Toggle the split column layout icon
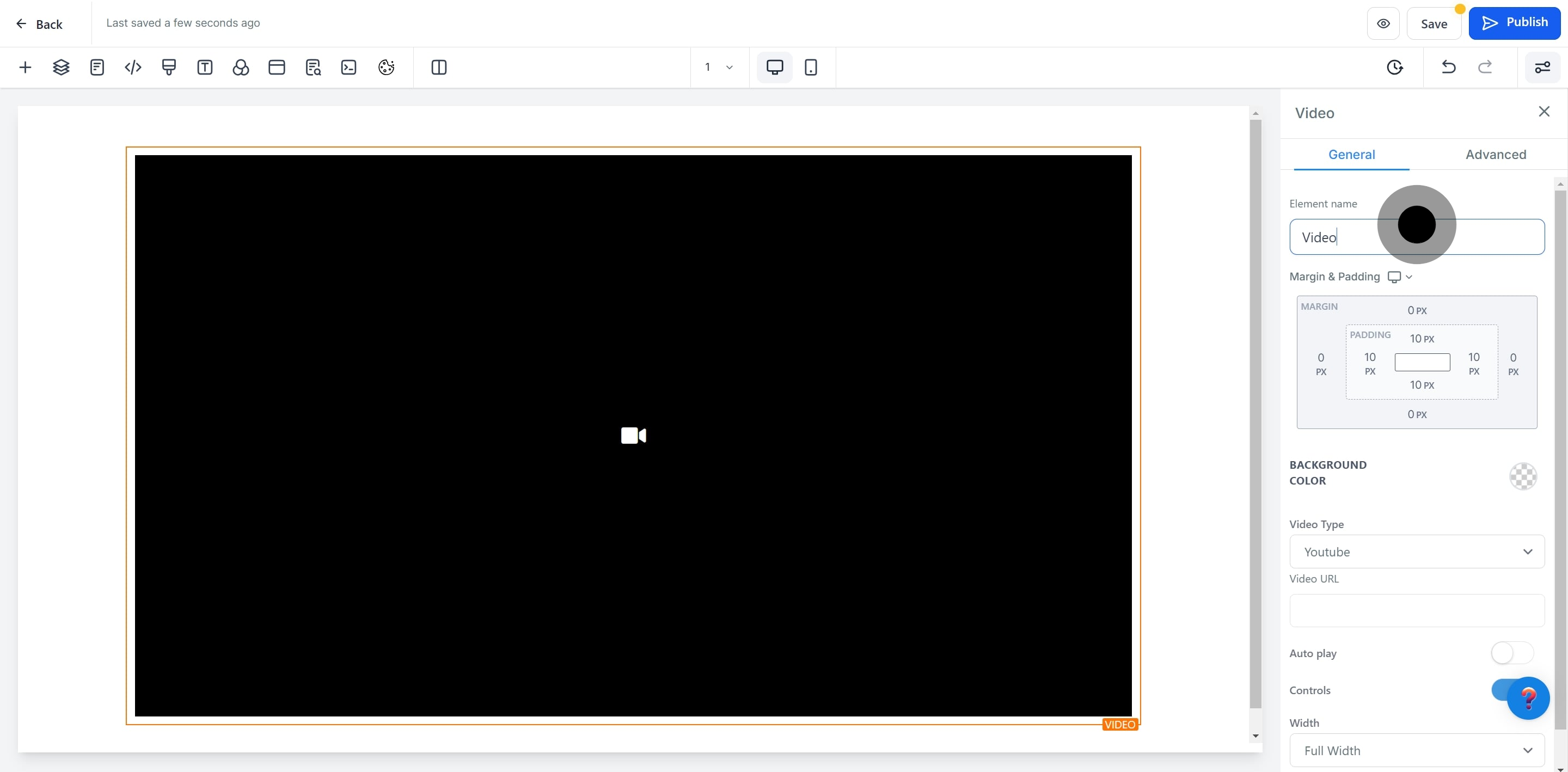Viewport: 1568px width, 772px height. pyautogui.click(x=438, y=67)
